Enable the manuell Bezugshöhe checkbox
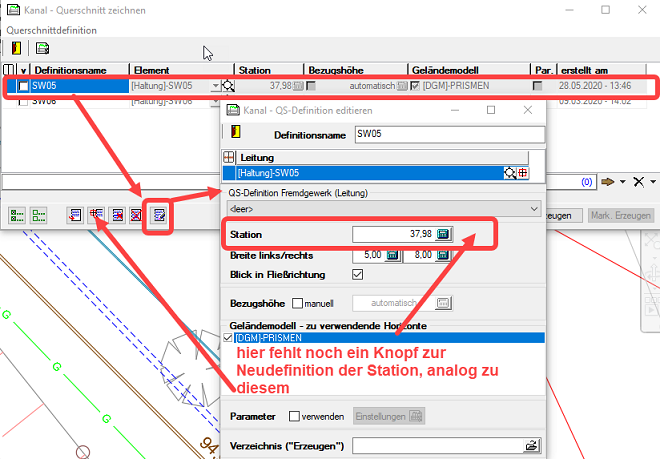 [296, 303]
